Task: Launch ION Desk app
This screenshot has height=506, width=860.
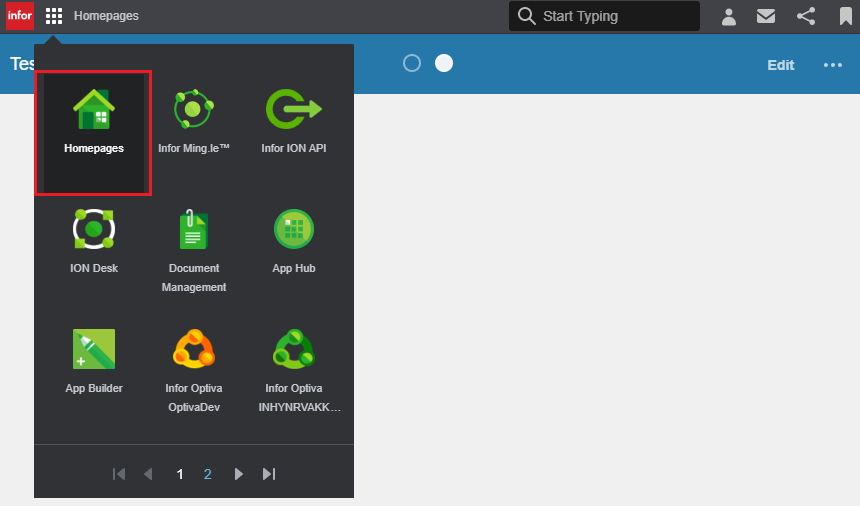Action: [x=94, y=241]
